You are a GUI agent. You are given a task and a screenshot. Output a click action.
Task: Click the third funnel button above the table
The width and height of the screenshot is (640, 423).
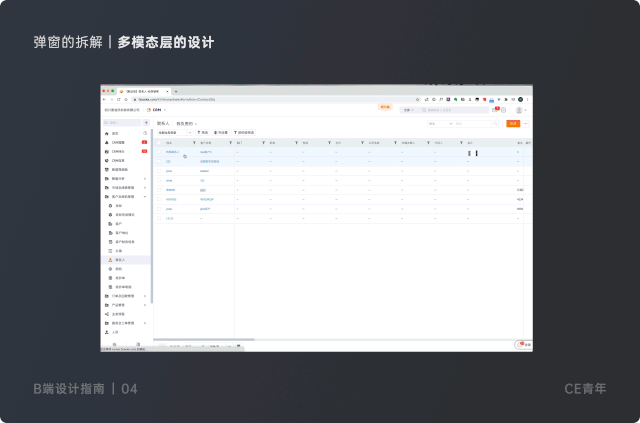[x=244, y=133]
